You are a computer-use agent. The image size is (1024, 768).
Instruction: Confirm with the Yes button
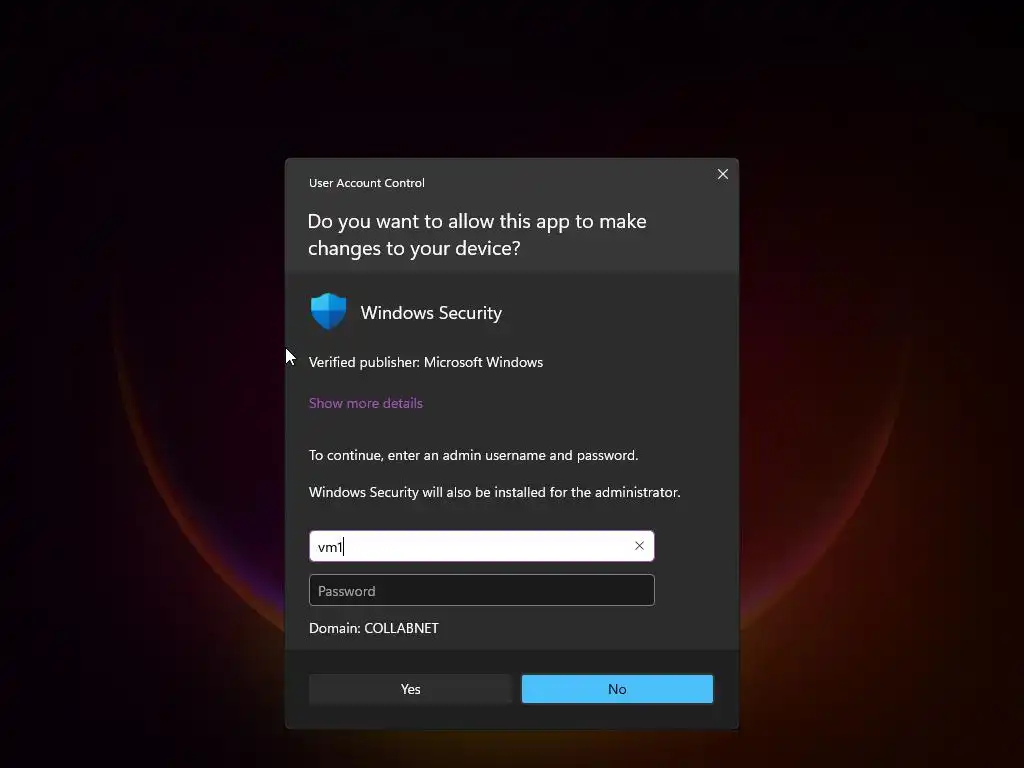pos(410,689)
